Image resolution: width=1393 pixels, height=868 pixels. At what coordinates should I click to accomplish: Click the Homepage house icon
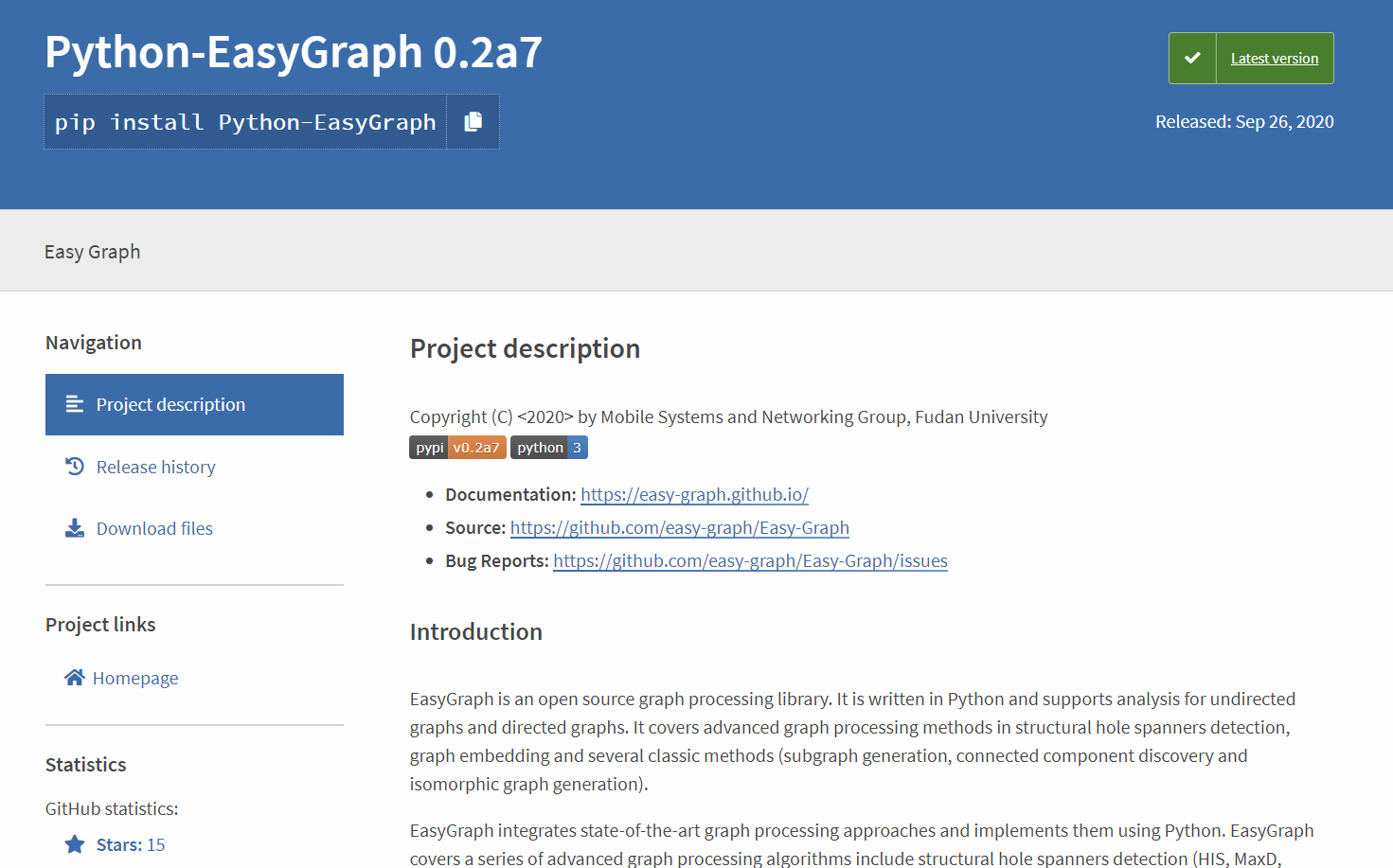74,677
